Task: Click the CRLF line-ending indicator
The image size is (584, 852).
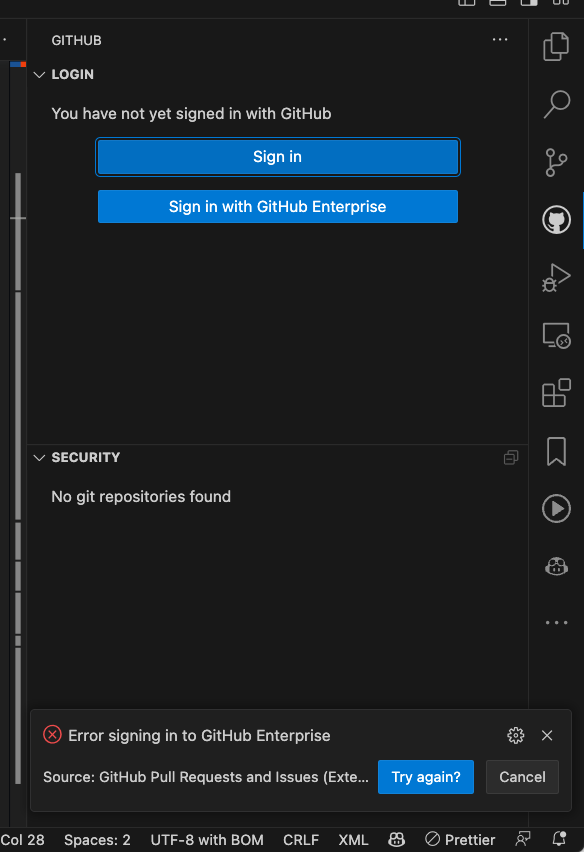Action: pyautogui.click(x=301, y=840)
